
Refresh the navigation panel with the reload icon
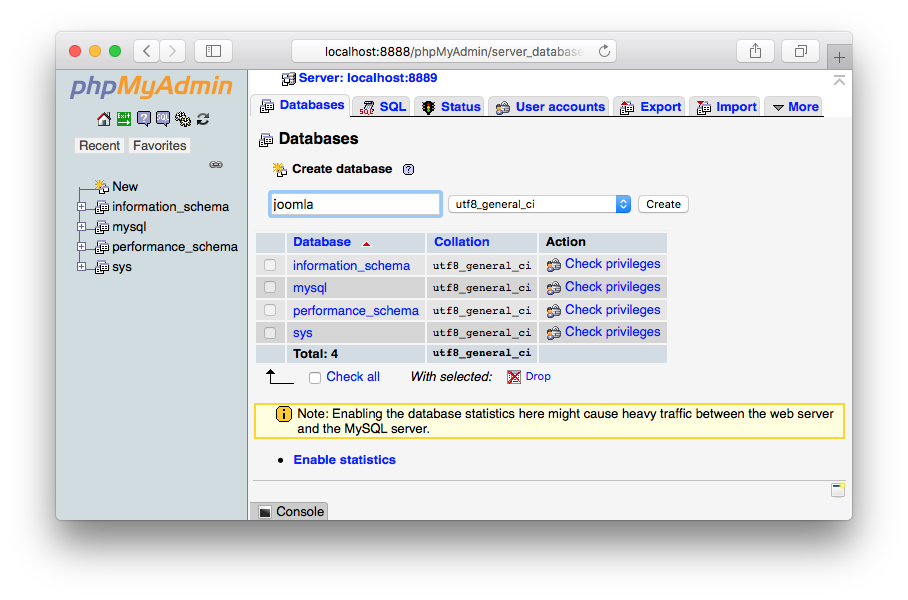(203, 119)
